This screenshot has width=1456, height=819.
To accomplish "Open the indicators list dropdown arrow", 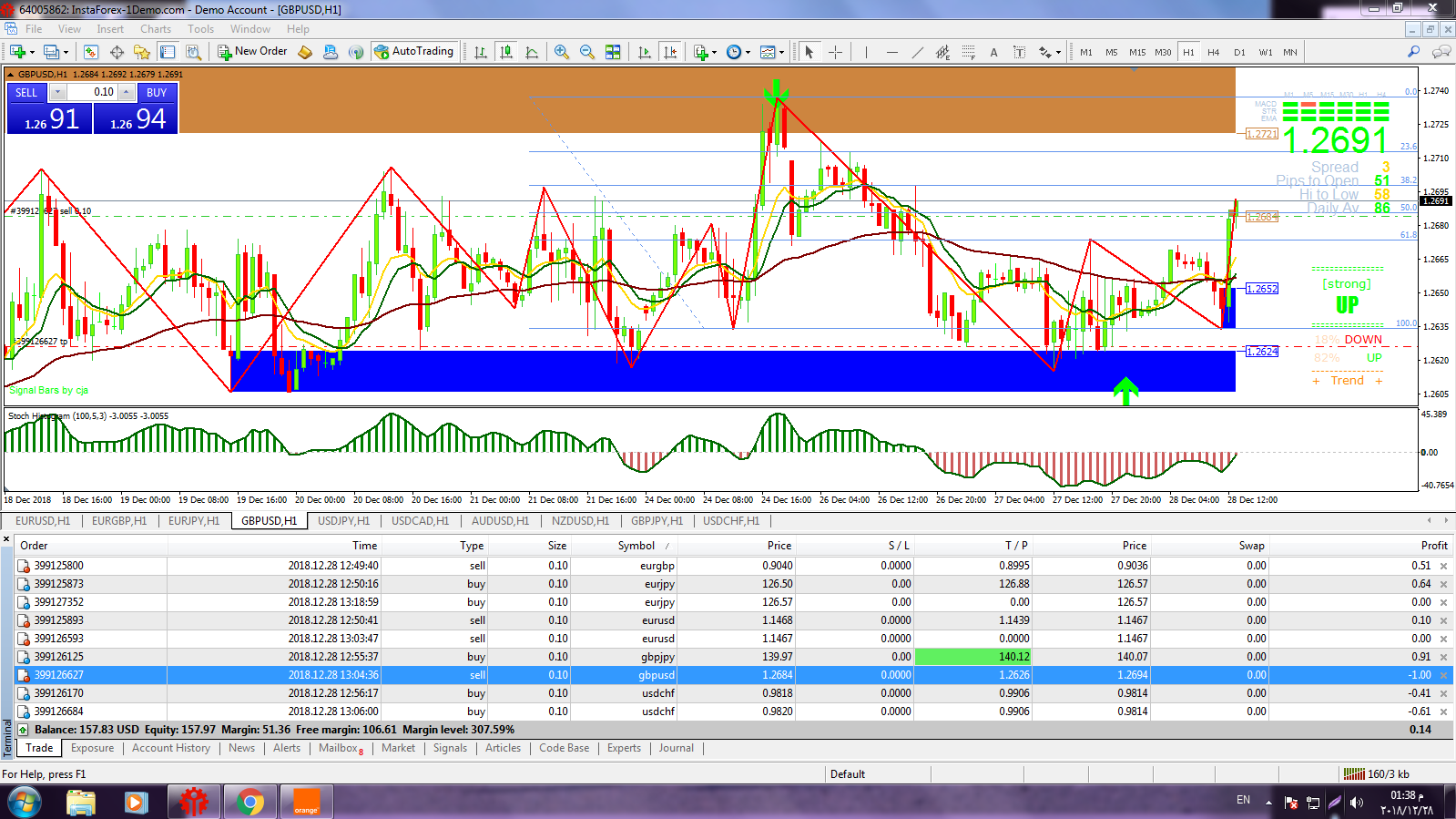I will (x=715, y=52).
